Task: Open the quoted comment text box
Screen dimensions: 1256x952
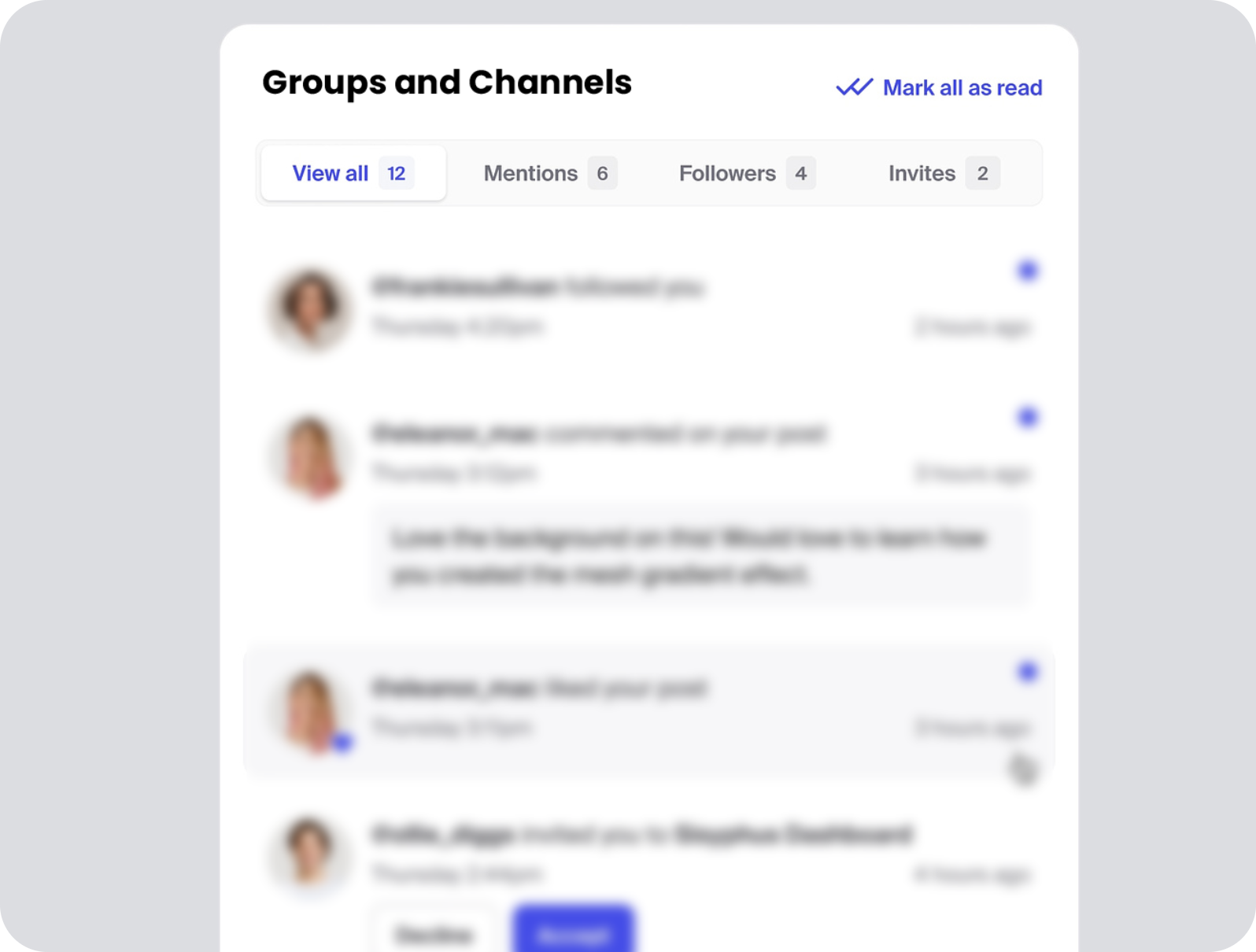Action: [699, 556]
